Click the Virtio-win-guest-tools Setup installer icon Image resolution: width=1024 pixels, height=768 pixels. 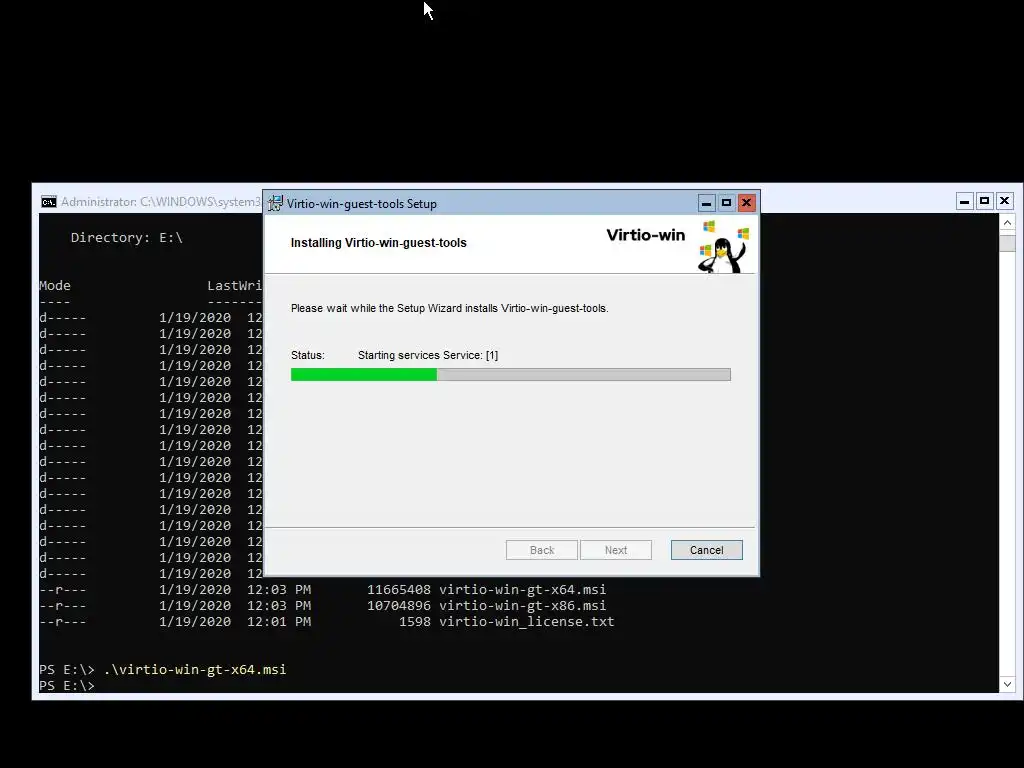click(x=275, y=203)
